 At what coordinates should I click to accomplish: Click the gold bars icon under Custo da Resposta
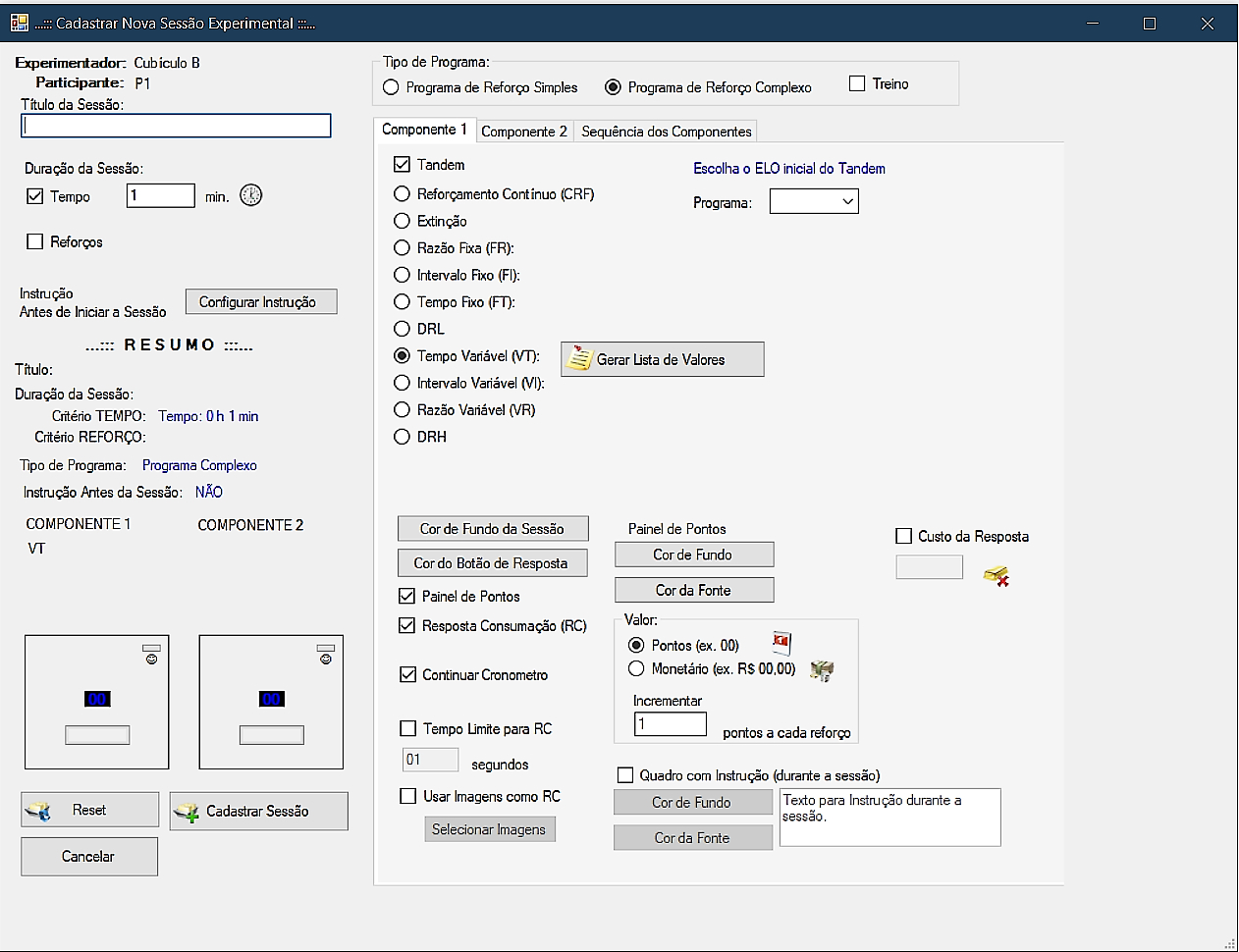(x=997, y=576)
